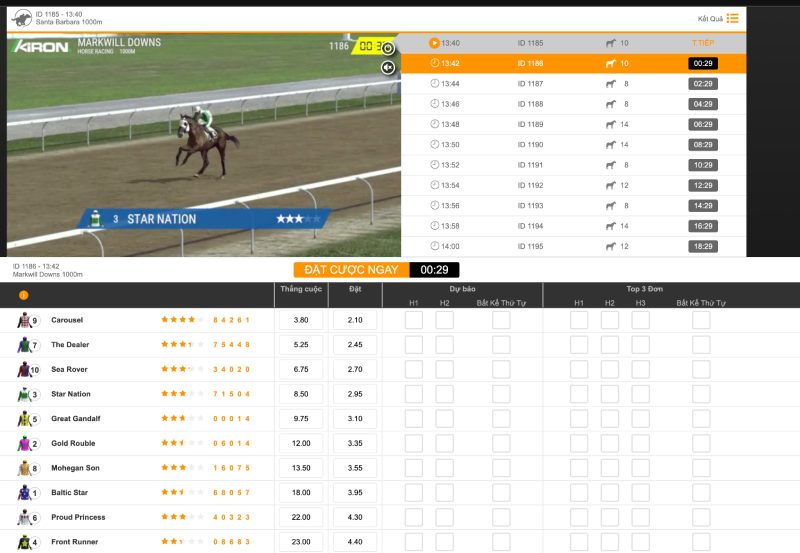Click the play icon beside race 13:40

(434, 43)
